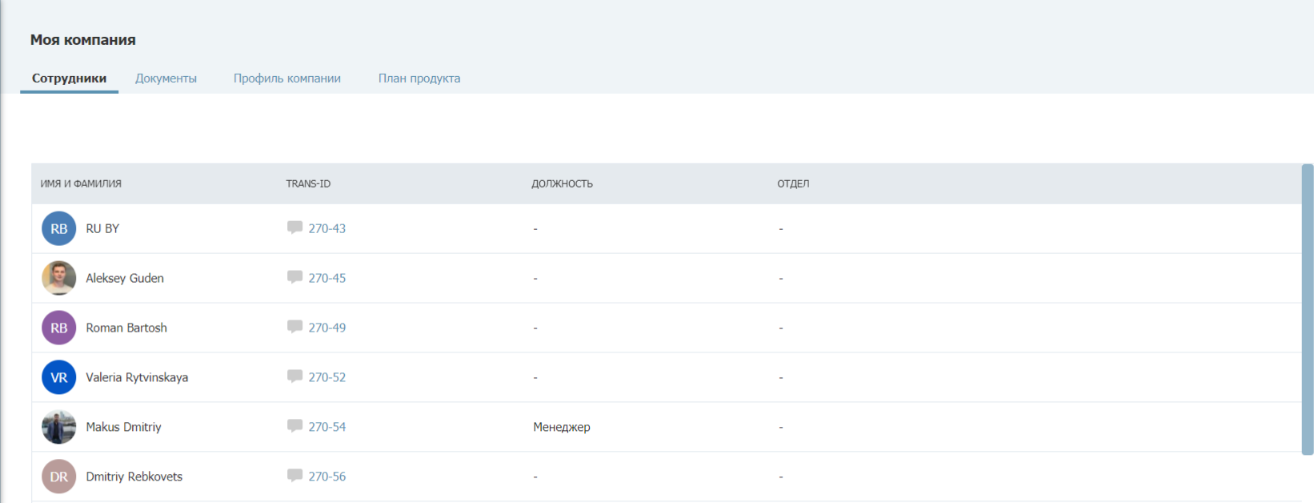Switch to the Сотрудники tab

click(x=69, y=78)
